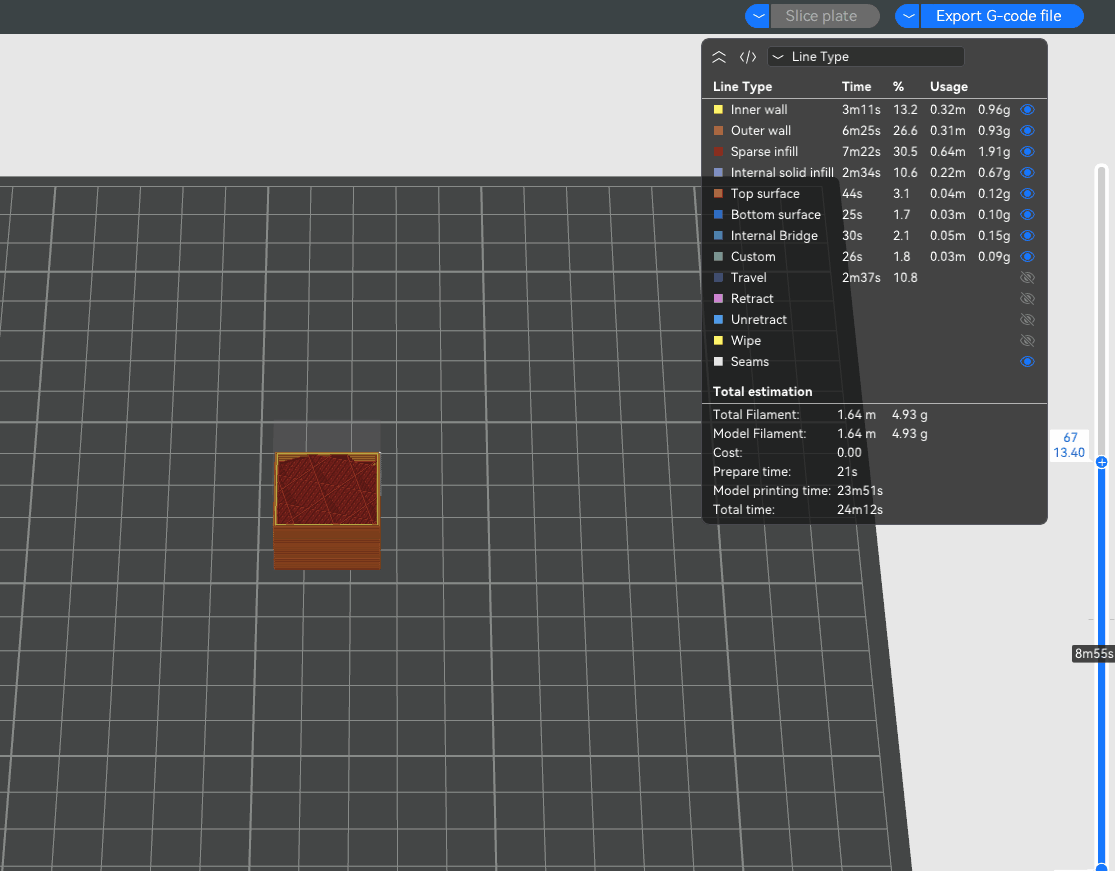Toggle Seams visibility eye icon

(x=1027, y=362)
